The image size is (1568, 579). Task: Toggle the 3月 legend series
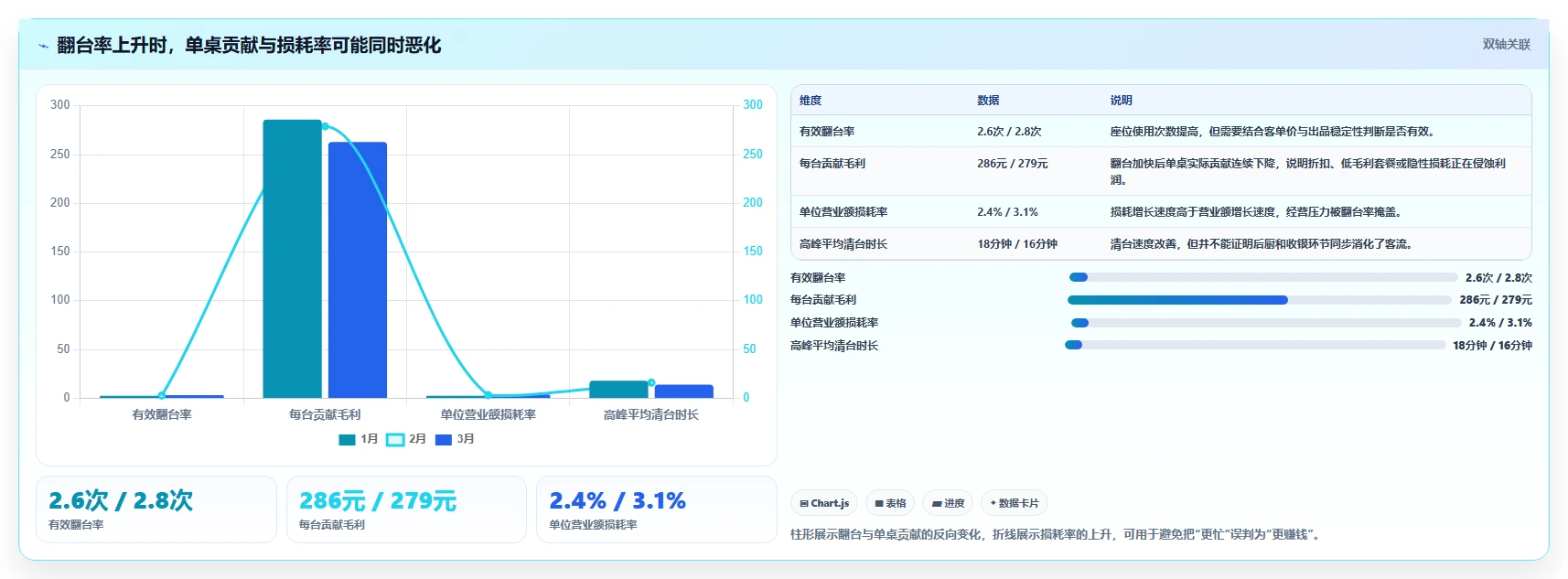tap(455, 439)
